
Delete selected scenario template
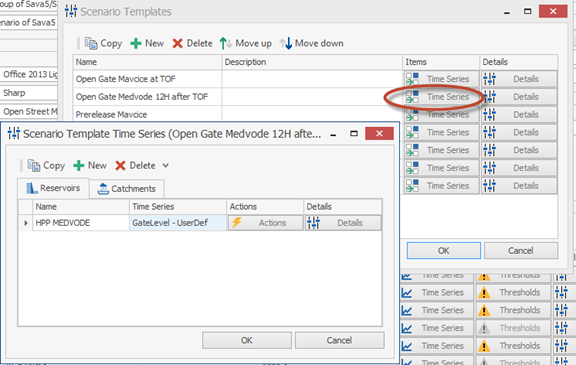192,43
